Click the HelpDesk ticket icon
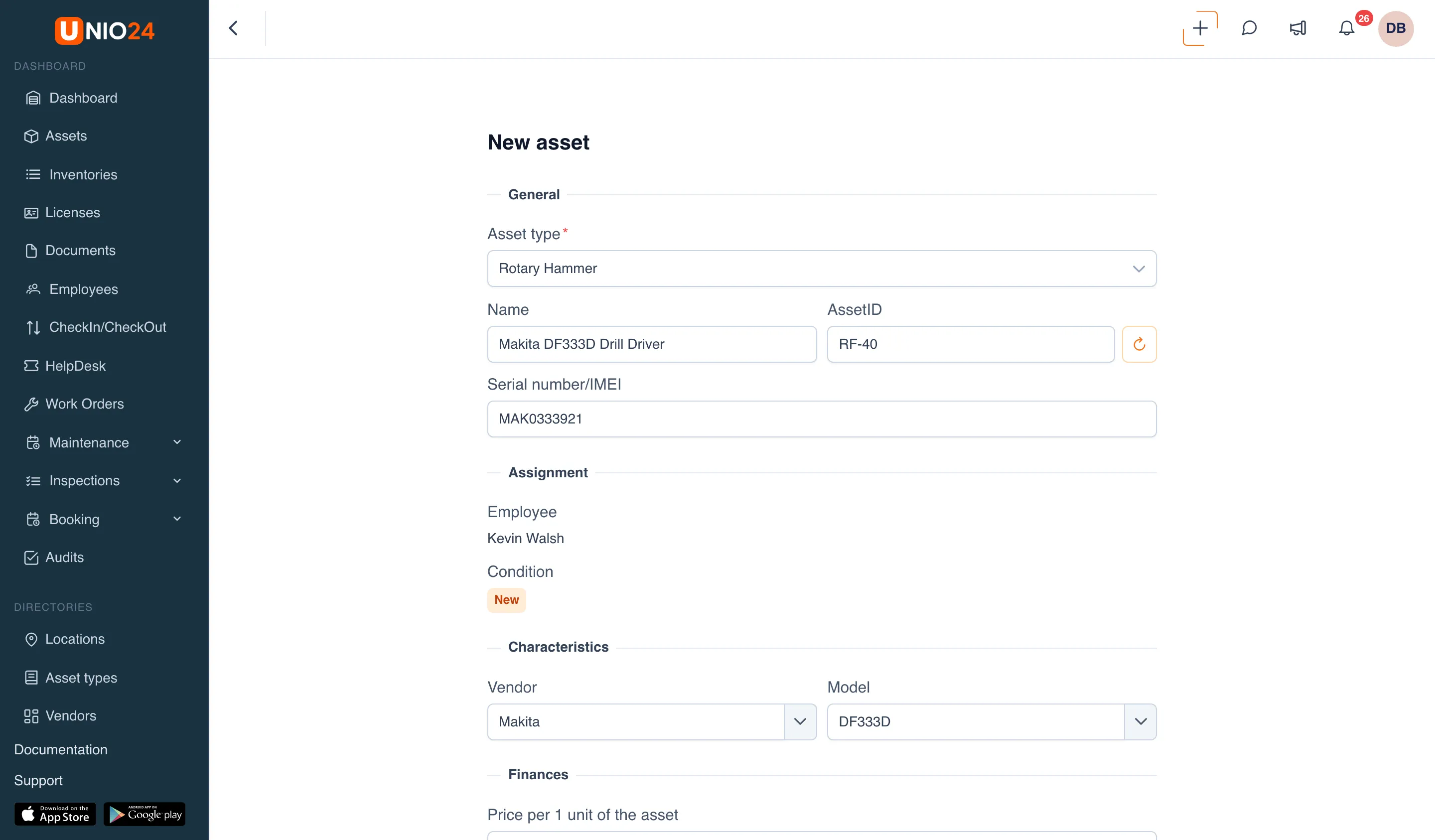The width and height of the screenshot is (1435, 840). pyautogui.click(x=31, y=366)
